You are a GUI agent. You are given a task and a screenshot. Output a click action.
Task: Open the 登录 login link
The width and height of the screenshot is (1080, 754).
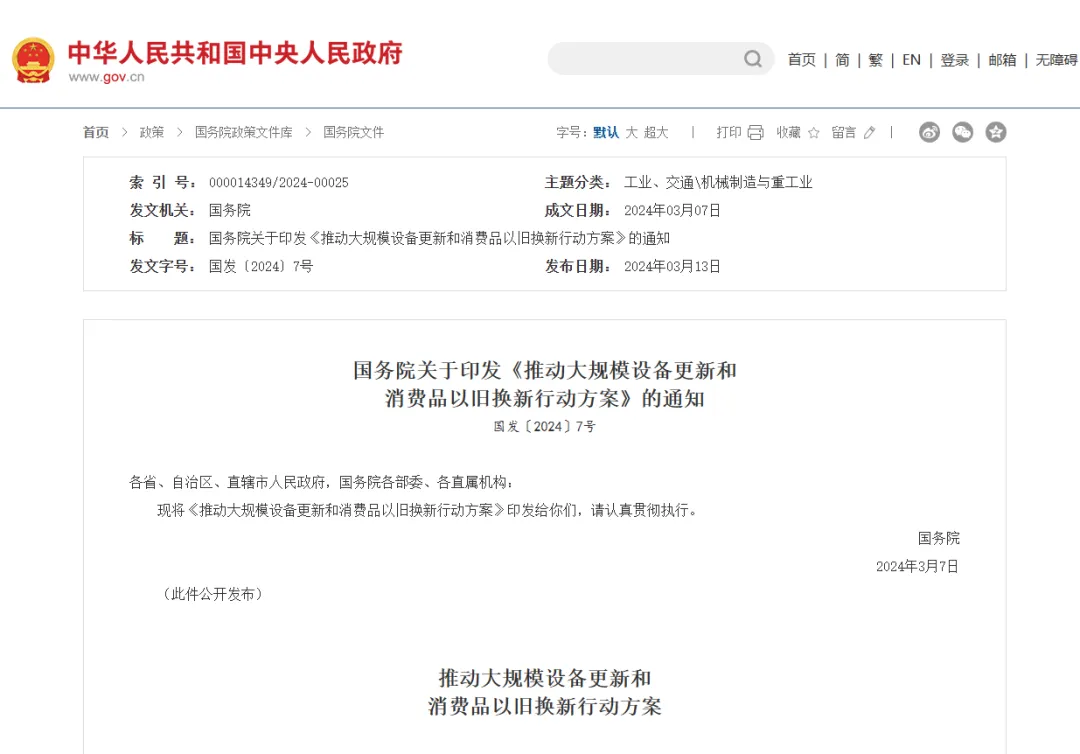point(954,60)
